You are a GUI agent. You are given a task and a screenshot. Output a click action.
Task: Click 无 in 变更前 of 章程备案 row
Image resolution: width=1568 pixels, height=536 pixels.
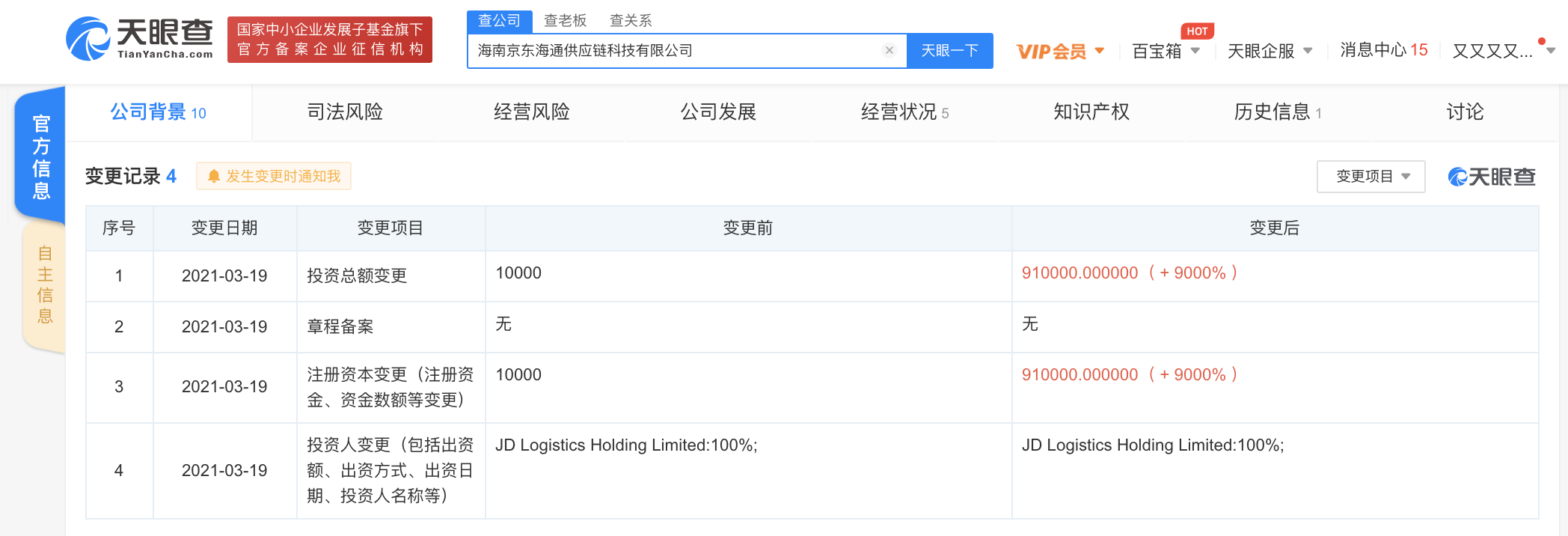point(503,324)
